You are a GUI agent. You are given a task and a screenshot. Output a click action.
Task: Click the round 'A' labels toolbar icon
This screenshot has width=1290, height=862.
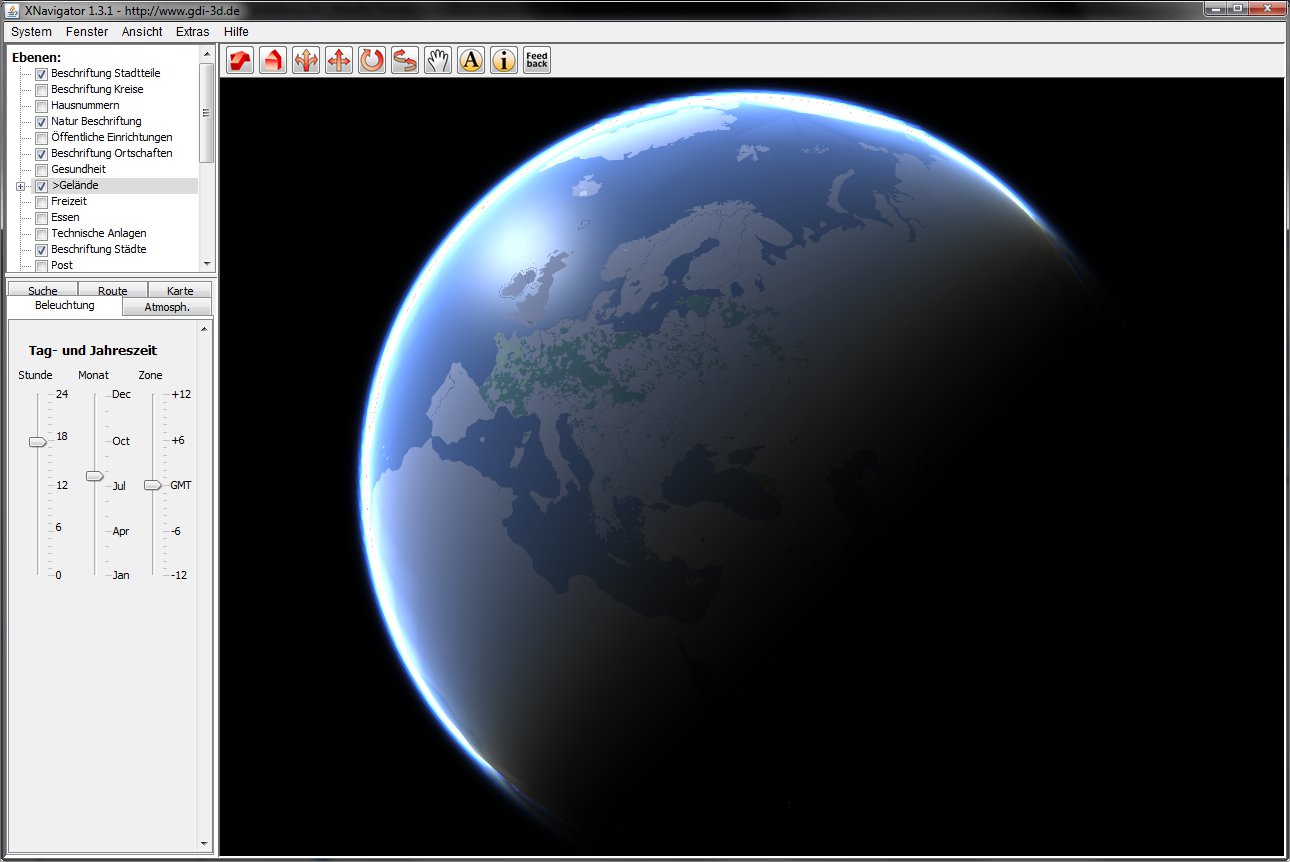click(x=471, y=60)
